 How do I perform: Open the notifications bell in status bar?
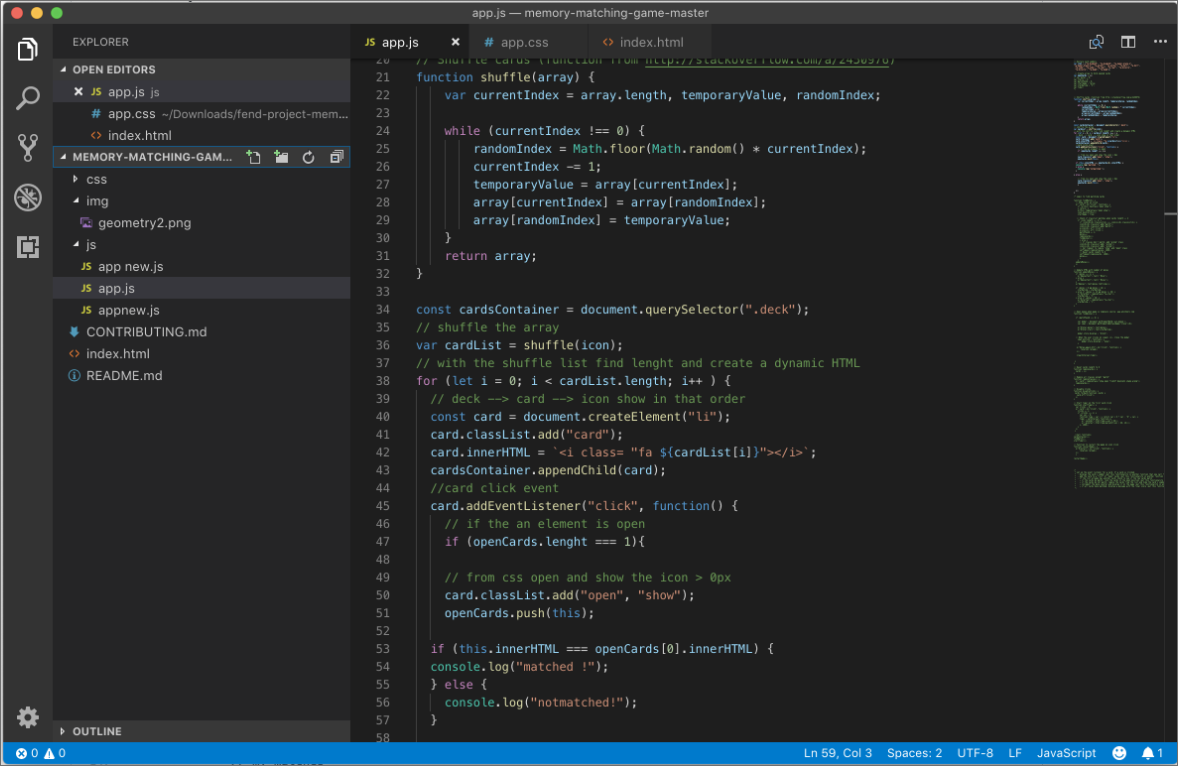tap(1150, 753)
